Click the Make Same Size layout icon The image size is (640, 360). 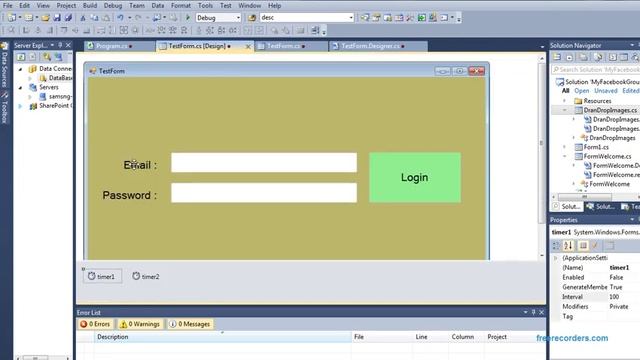[x=123, y=31]
